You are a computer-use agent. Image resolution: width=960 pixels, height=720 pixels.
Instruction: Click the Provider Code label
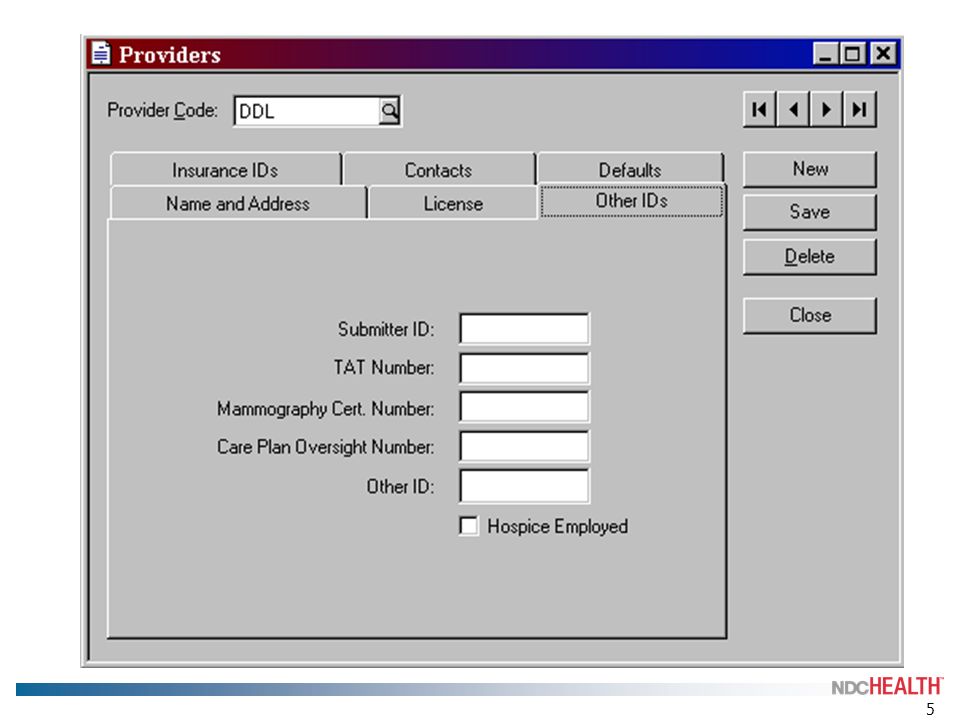162,111
